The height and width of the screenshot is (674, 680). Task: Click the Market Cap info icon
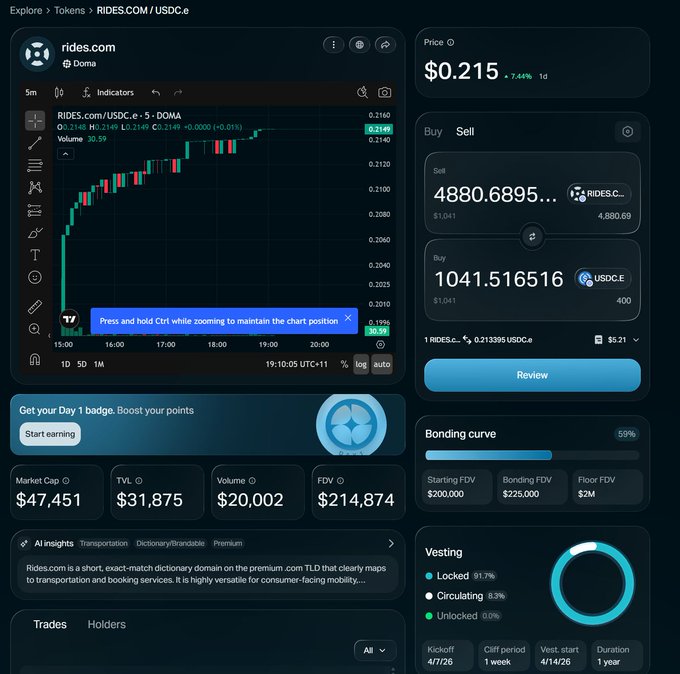[65, 481]
